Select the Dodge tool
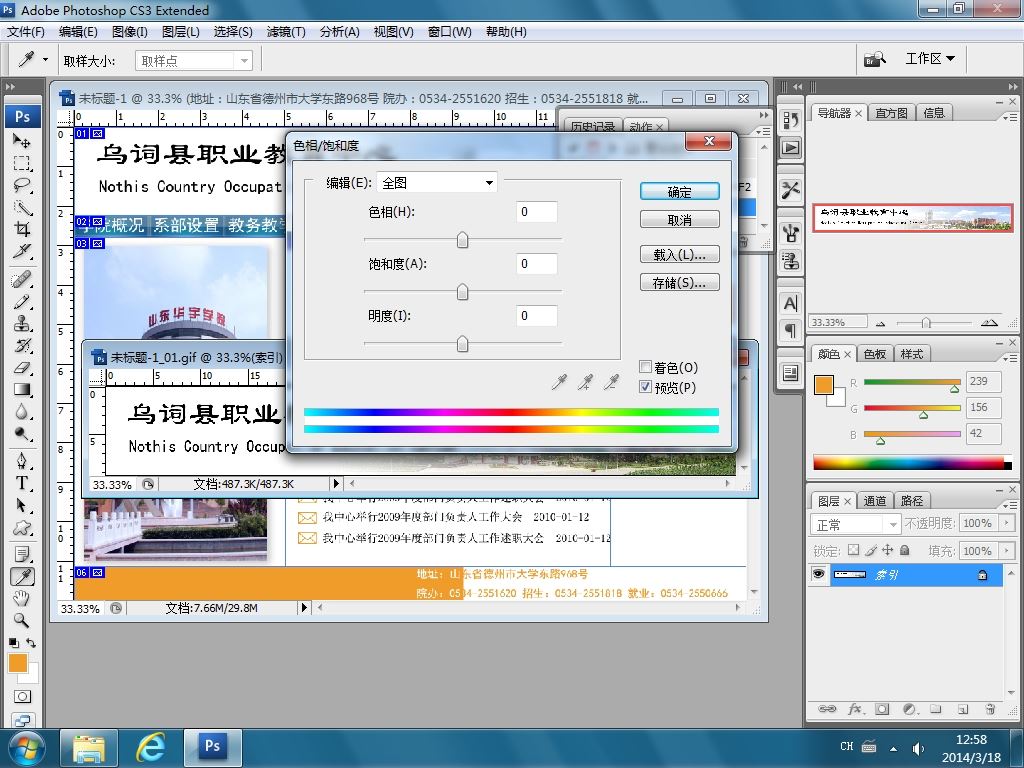1024x768 pixels. coord(22,434)
